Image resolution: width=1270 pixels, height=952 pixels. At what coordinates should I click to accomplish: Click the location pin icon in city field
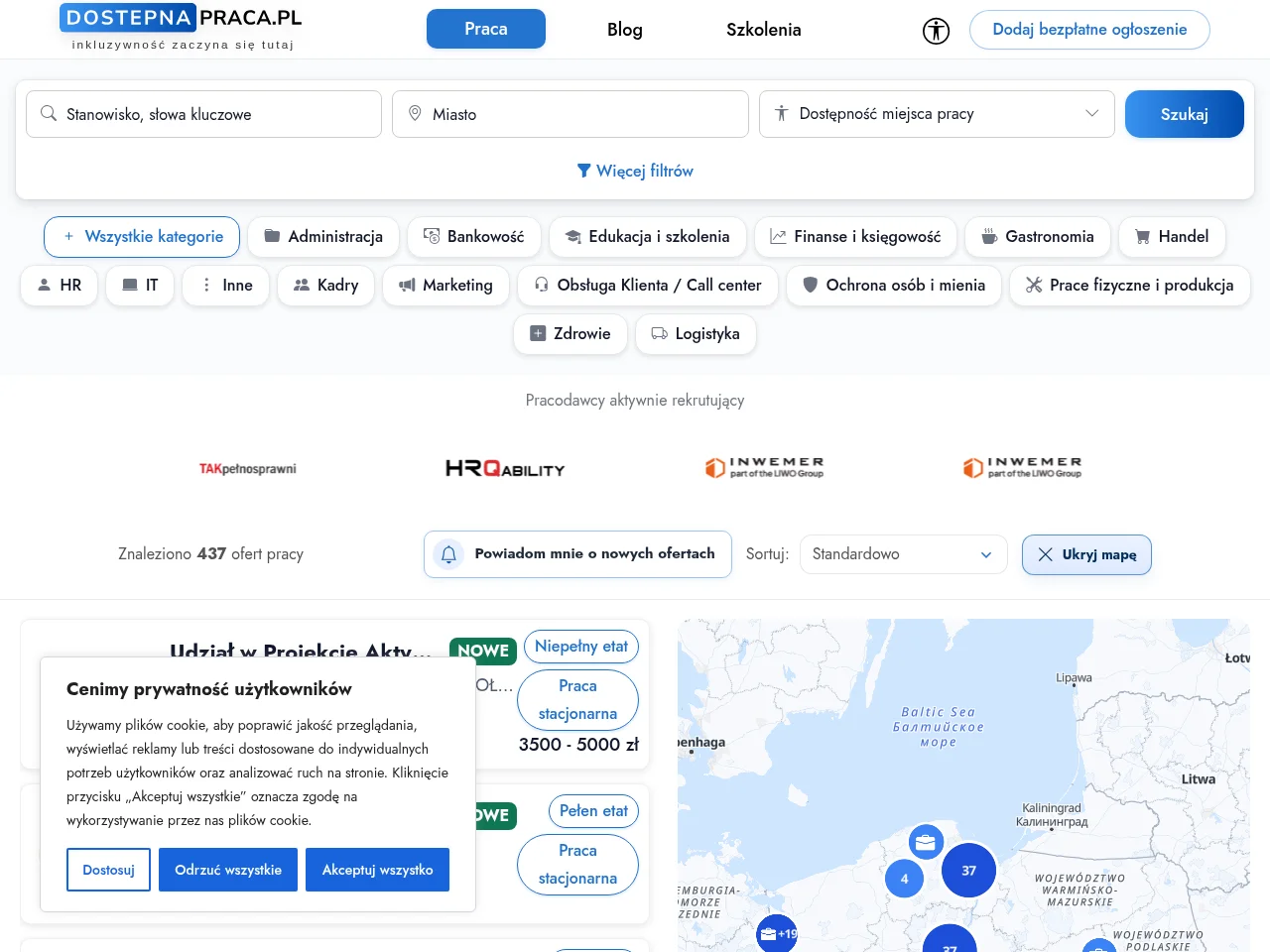click(415, 114)
